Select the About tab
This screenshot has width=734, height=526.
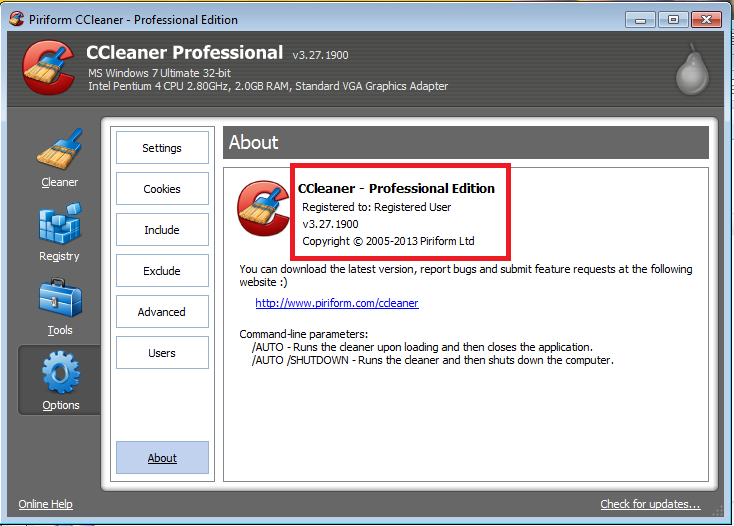click(162, 458)
